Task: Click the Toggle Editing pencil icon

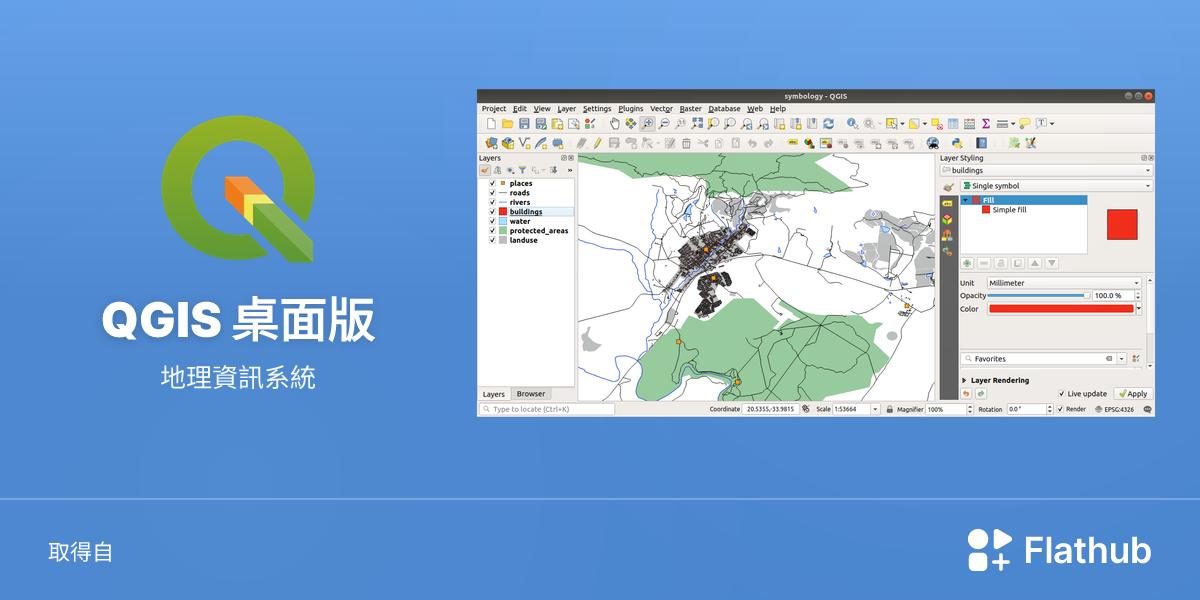Action: (x=597, y=143)
